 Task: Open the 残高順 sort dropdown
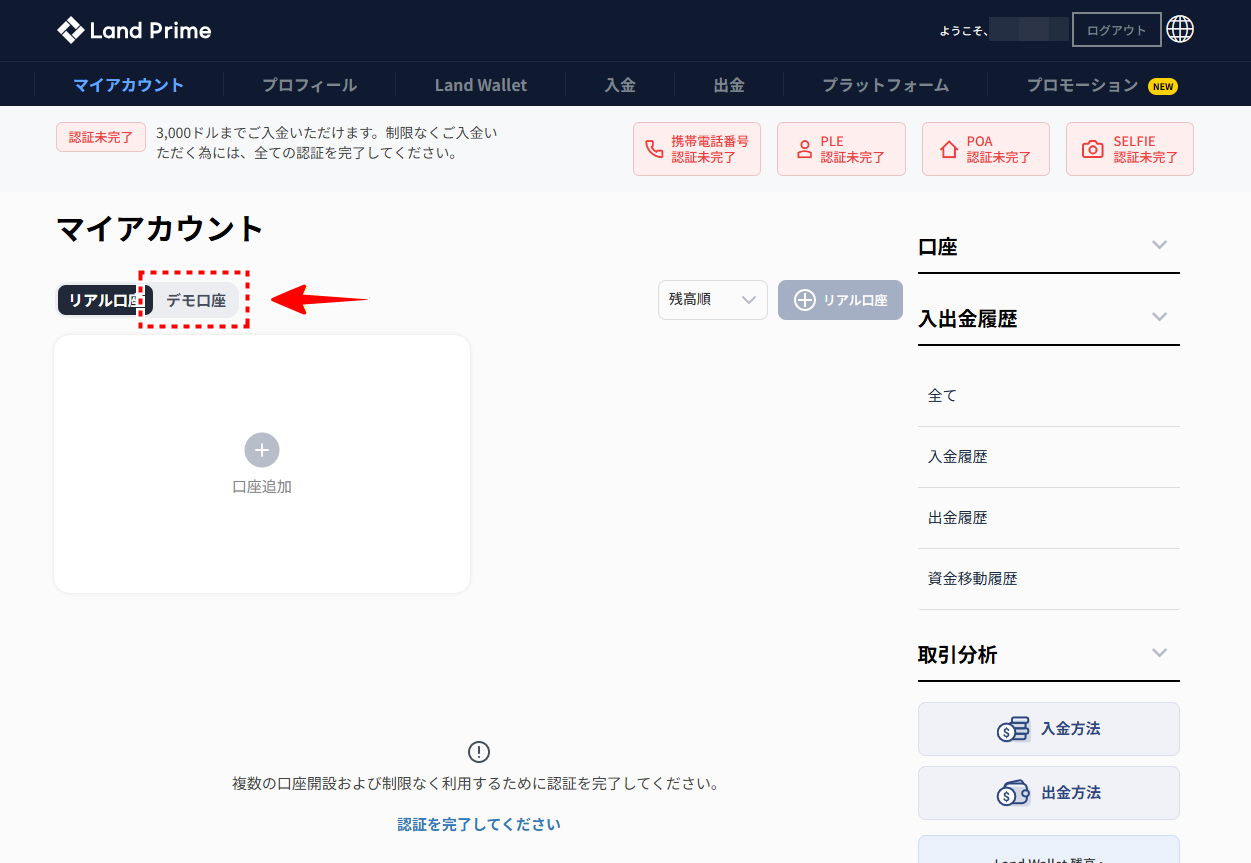(713, 299)
